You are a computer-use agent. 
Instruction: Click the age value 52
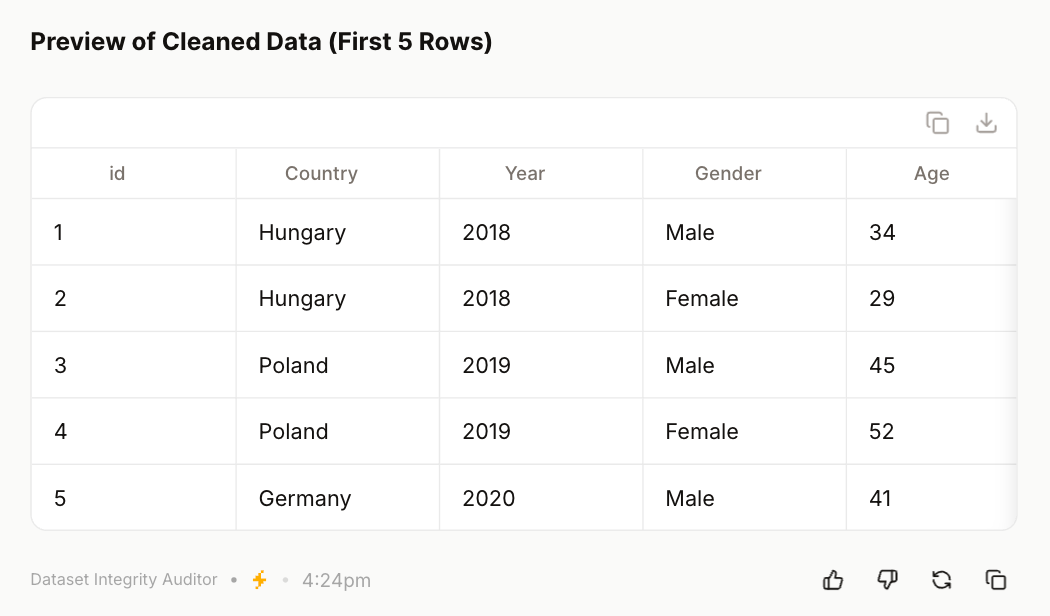coord(882,432)
